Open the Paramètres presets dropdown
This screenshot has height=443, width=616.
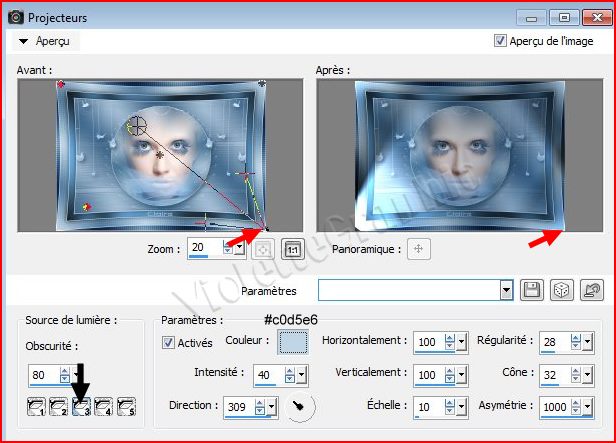pos(506,290)
